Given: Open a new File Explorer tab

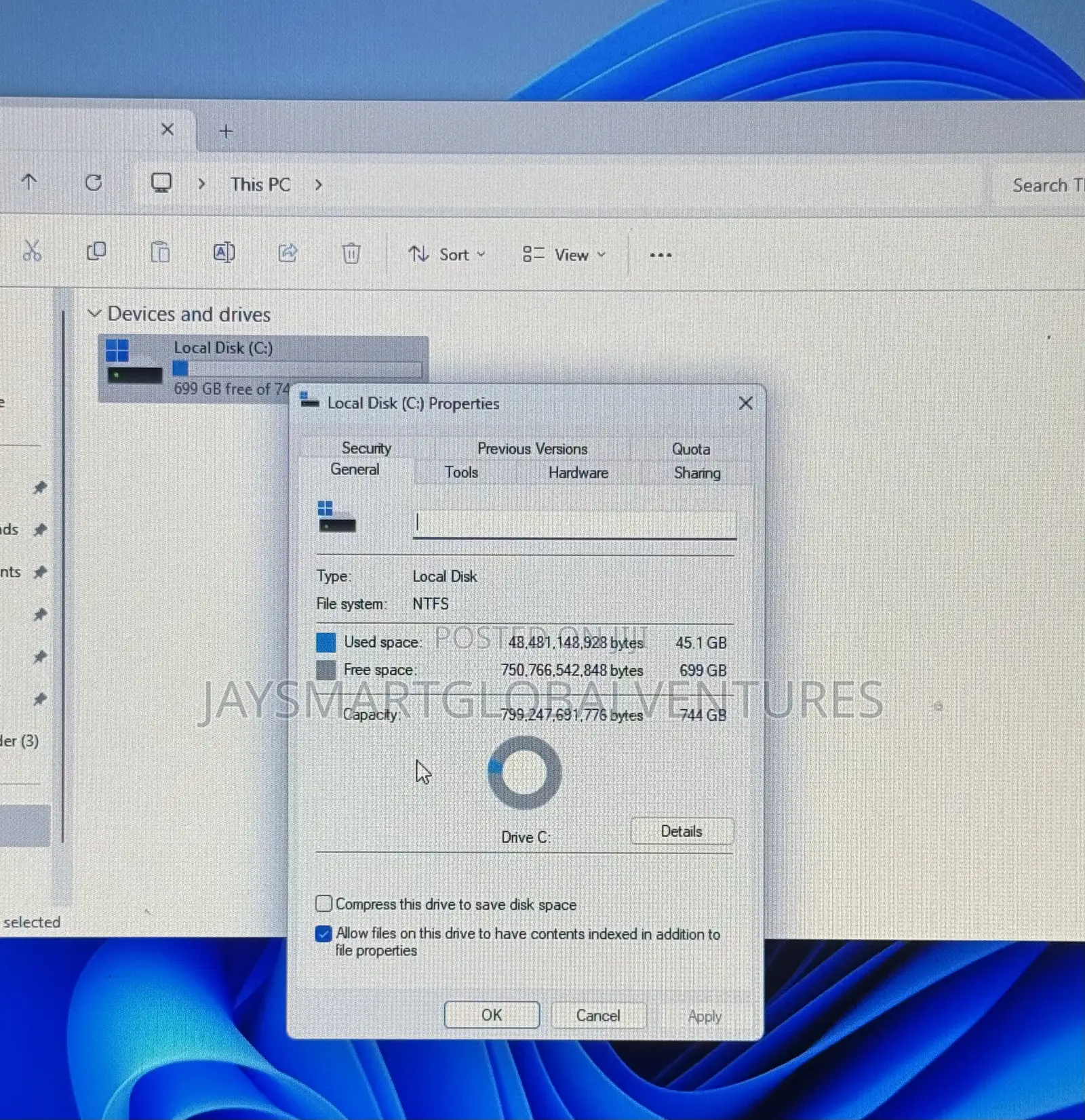Looking at the screenshot, I should [226, 132].
